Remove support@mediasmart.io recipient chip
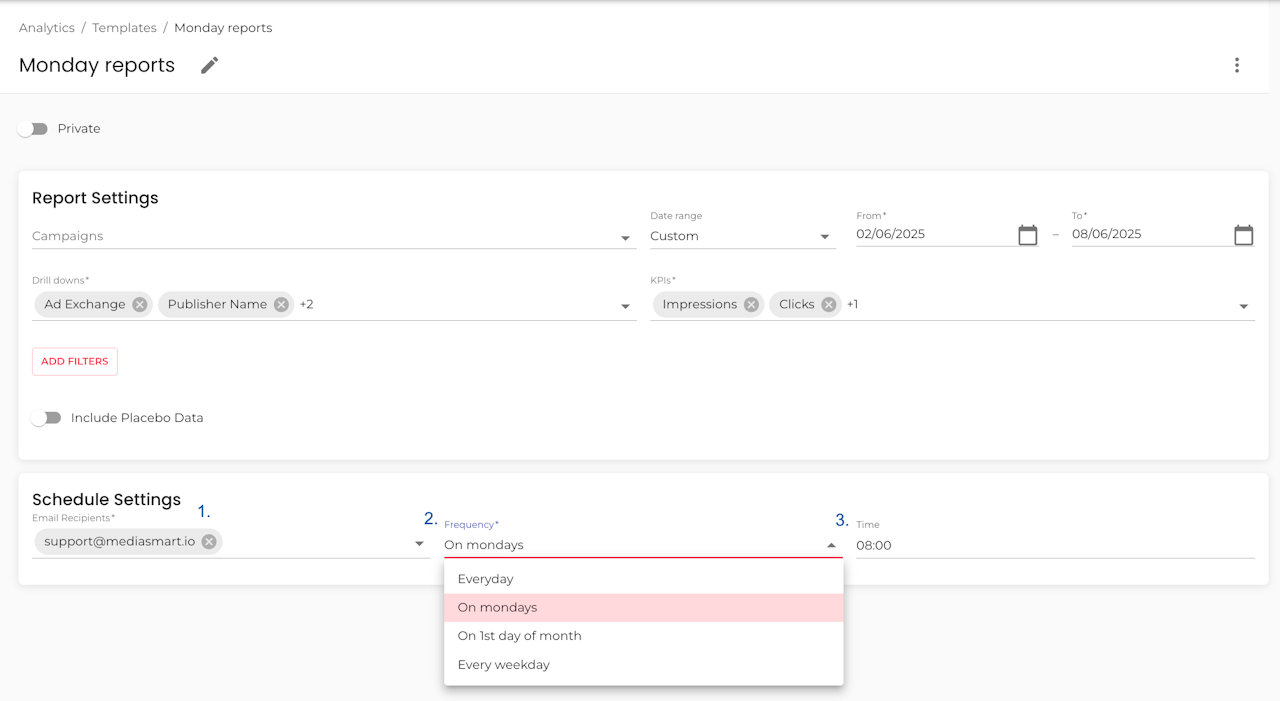 pyautogui.click(x=208, y=541)
